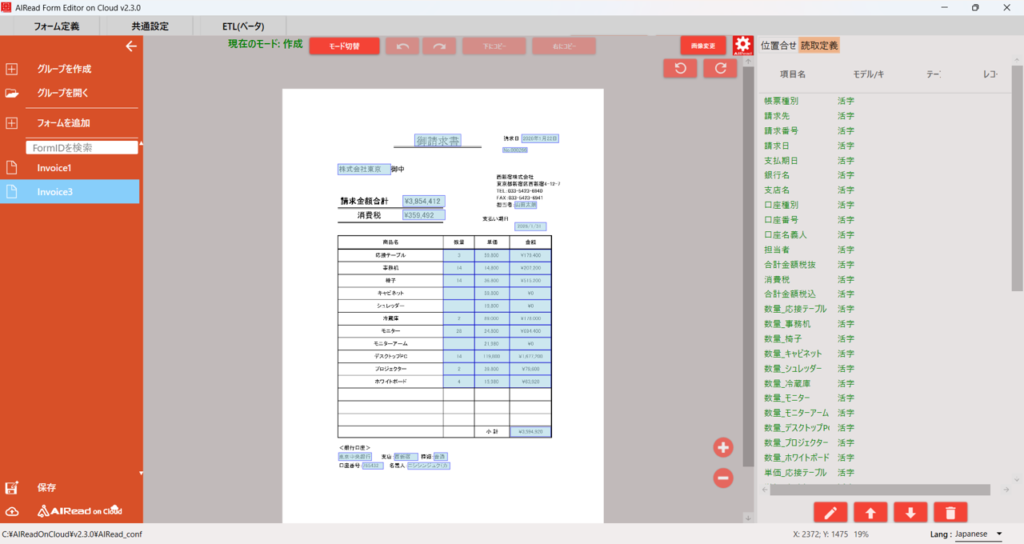Image resolution: width=1024 pixels, height=544 pixels.
Task: Zoom out with the minus circle button
Action: 723,478
